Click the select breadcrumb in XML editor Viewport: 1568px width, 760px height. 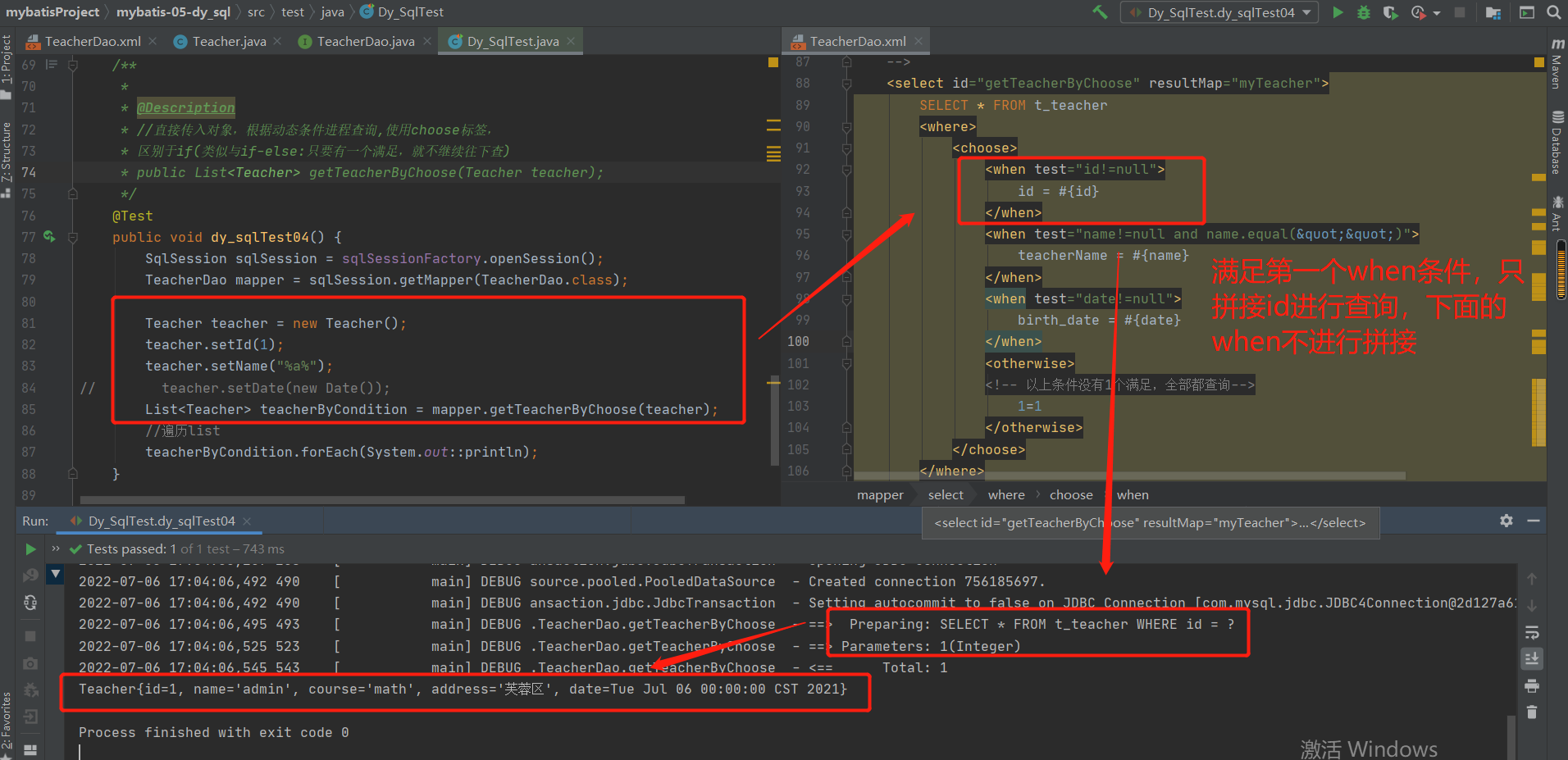(946, 494)
